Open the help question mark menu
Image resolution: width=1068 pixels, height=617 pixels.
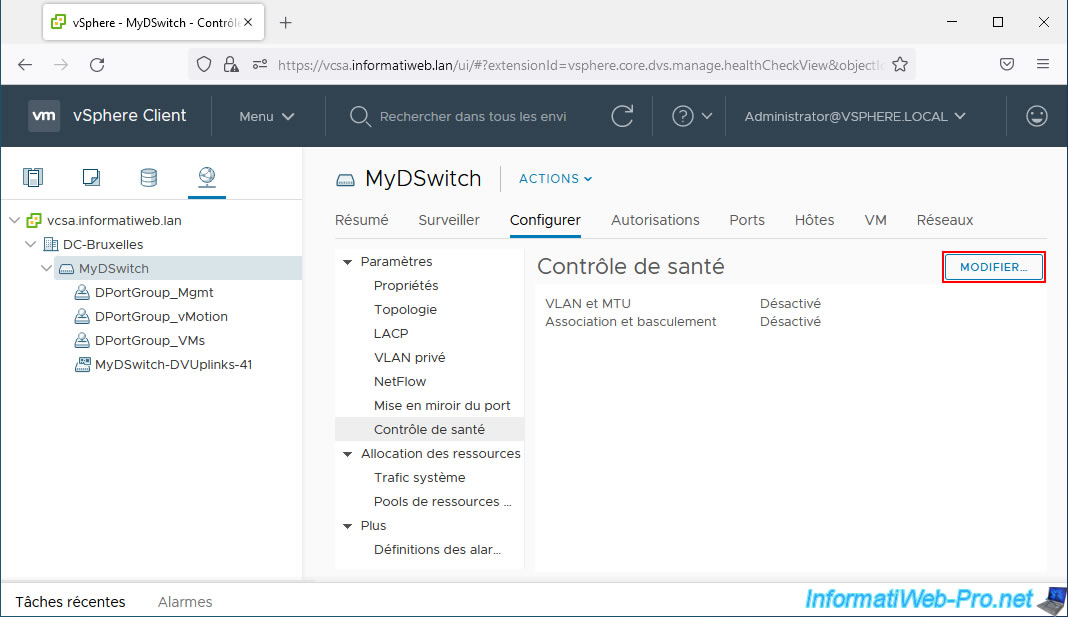tap(692, 116)
